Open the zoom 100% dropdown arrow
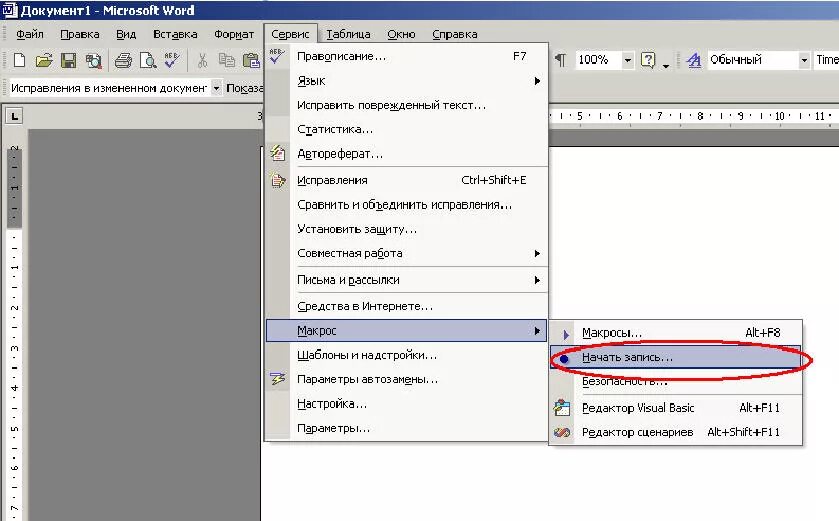Screen dimensions: 839x521 click(x=628, y=60)
